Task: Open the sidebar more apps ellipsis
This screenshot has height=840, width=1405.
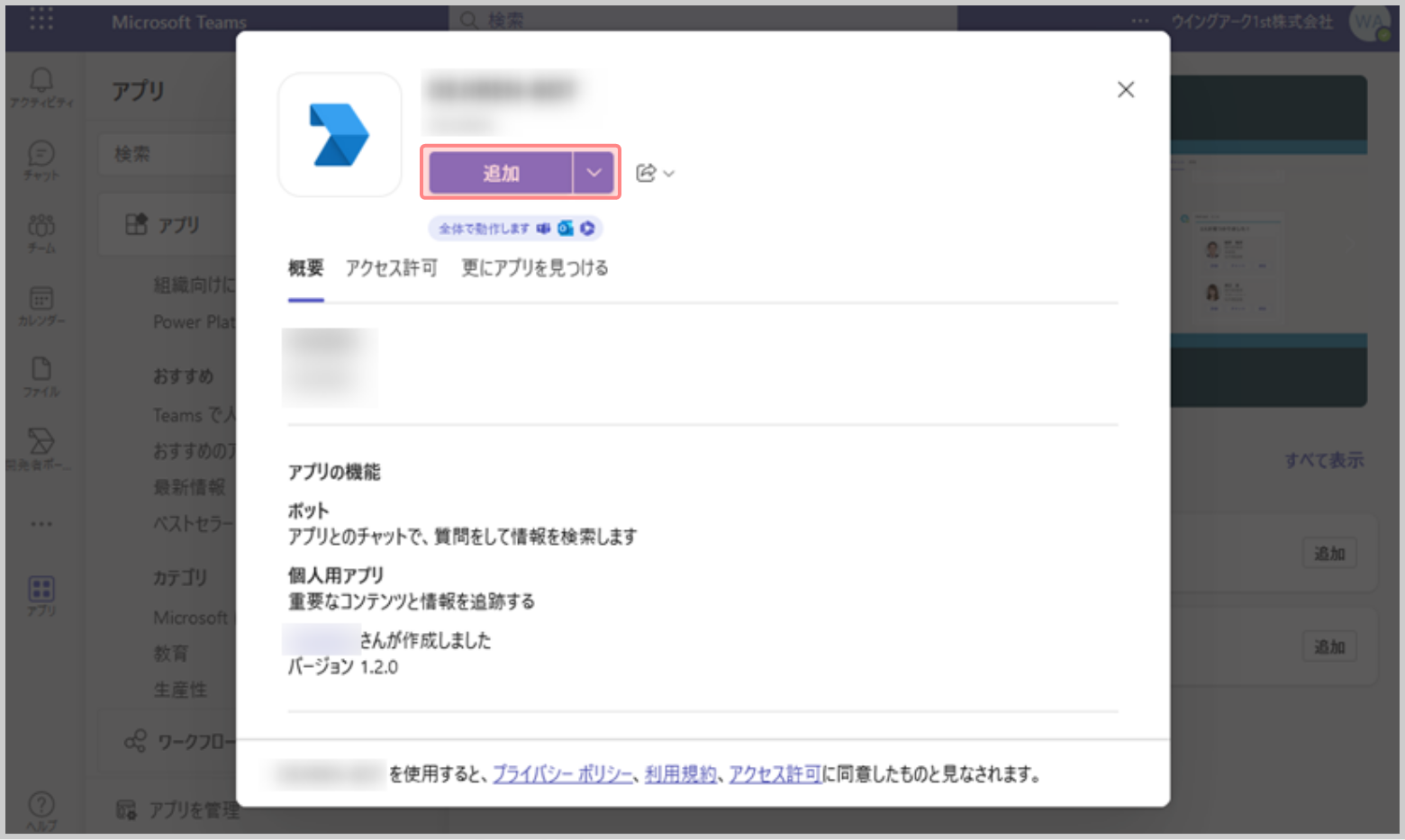Action: tap(41, 523)
